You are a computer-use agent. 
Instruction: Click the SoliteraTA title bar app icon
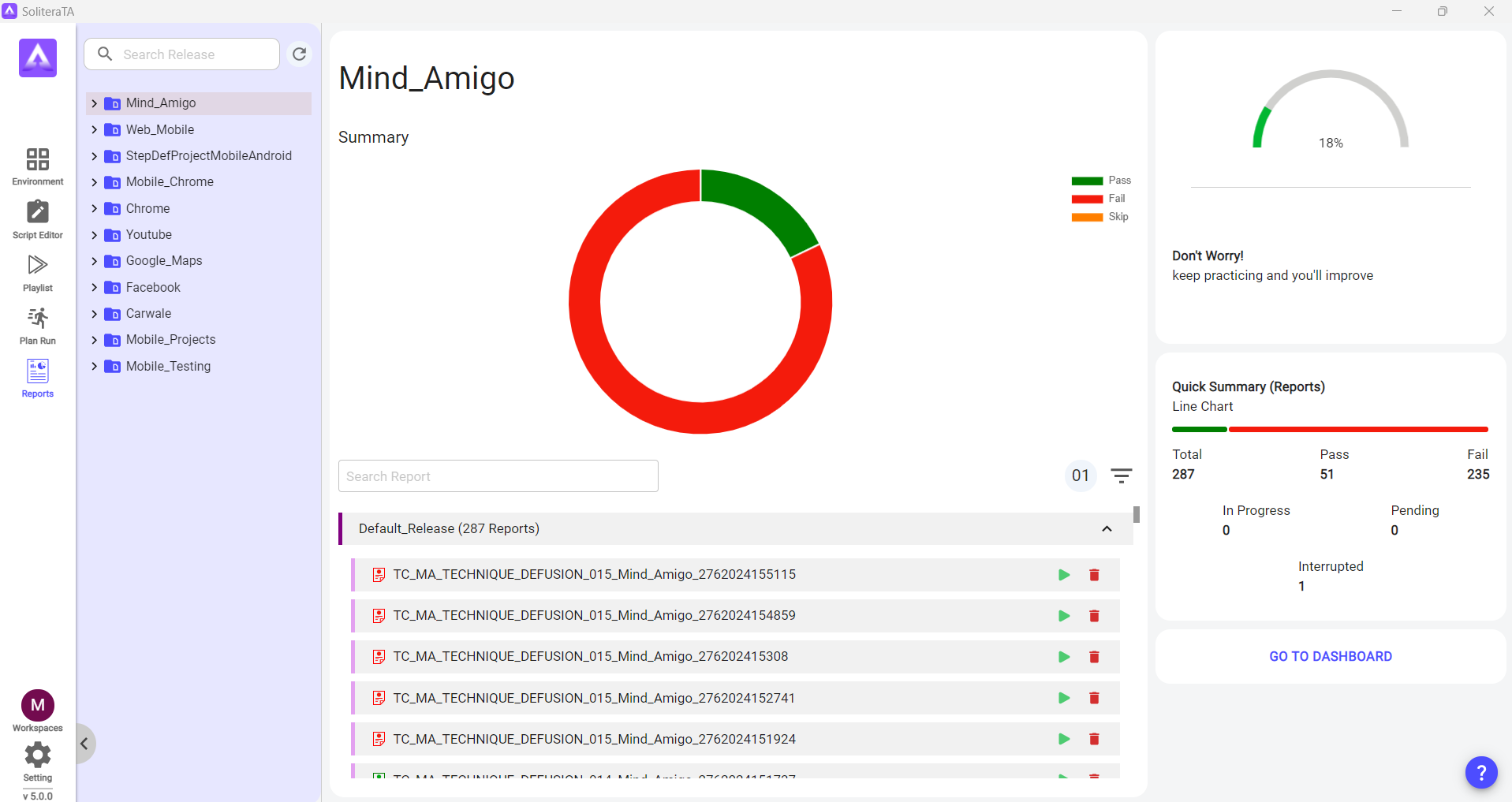(9, 11)
